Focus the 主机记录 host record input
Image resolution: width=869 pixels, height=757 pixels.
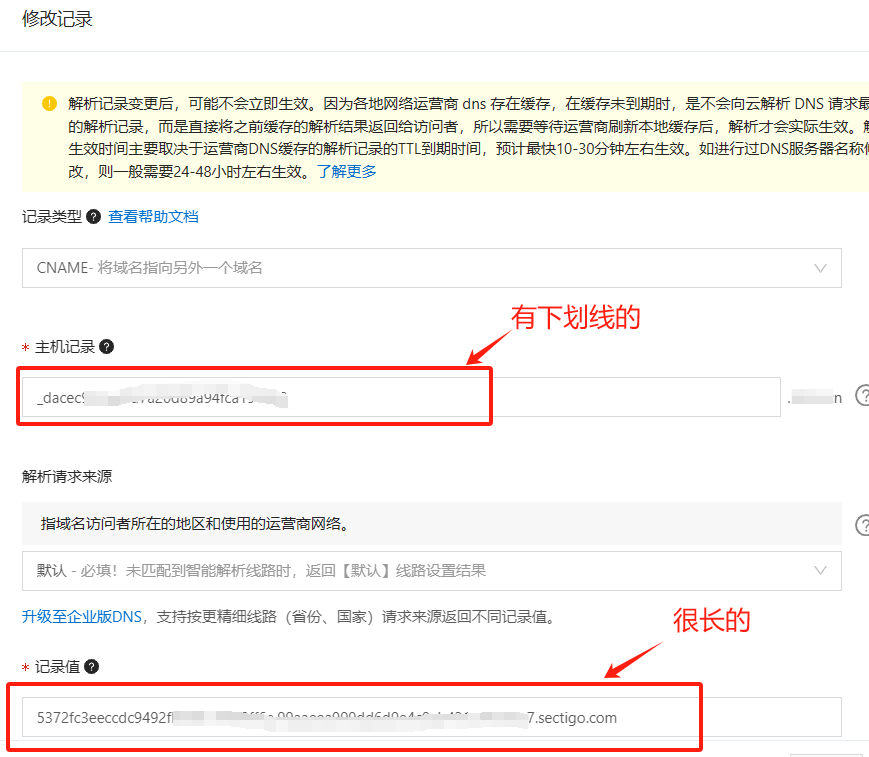400,397
